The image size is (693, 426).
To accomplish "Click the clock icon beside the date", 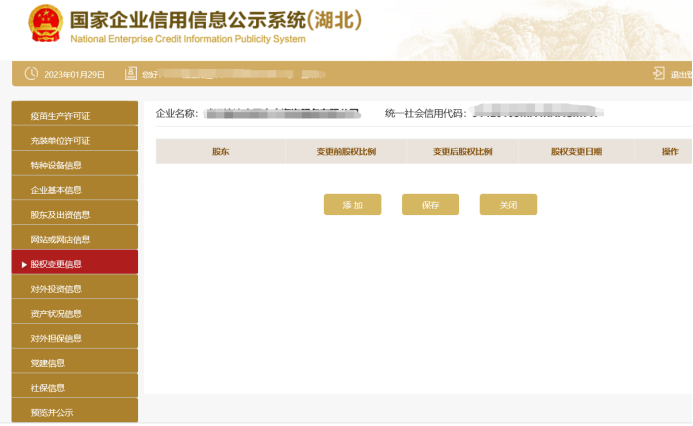I will coord(31,74).
